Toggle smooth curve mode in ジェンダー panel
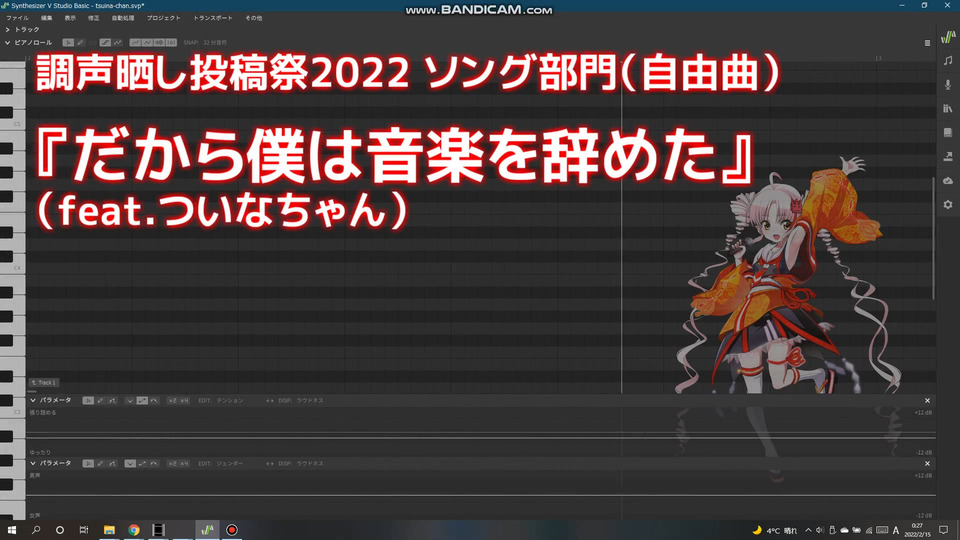The width and height of the screenshot is (960, 540). (x=154, y=463)
